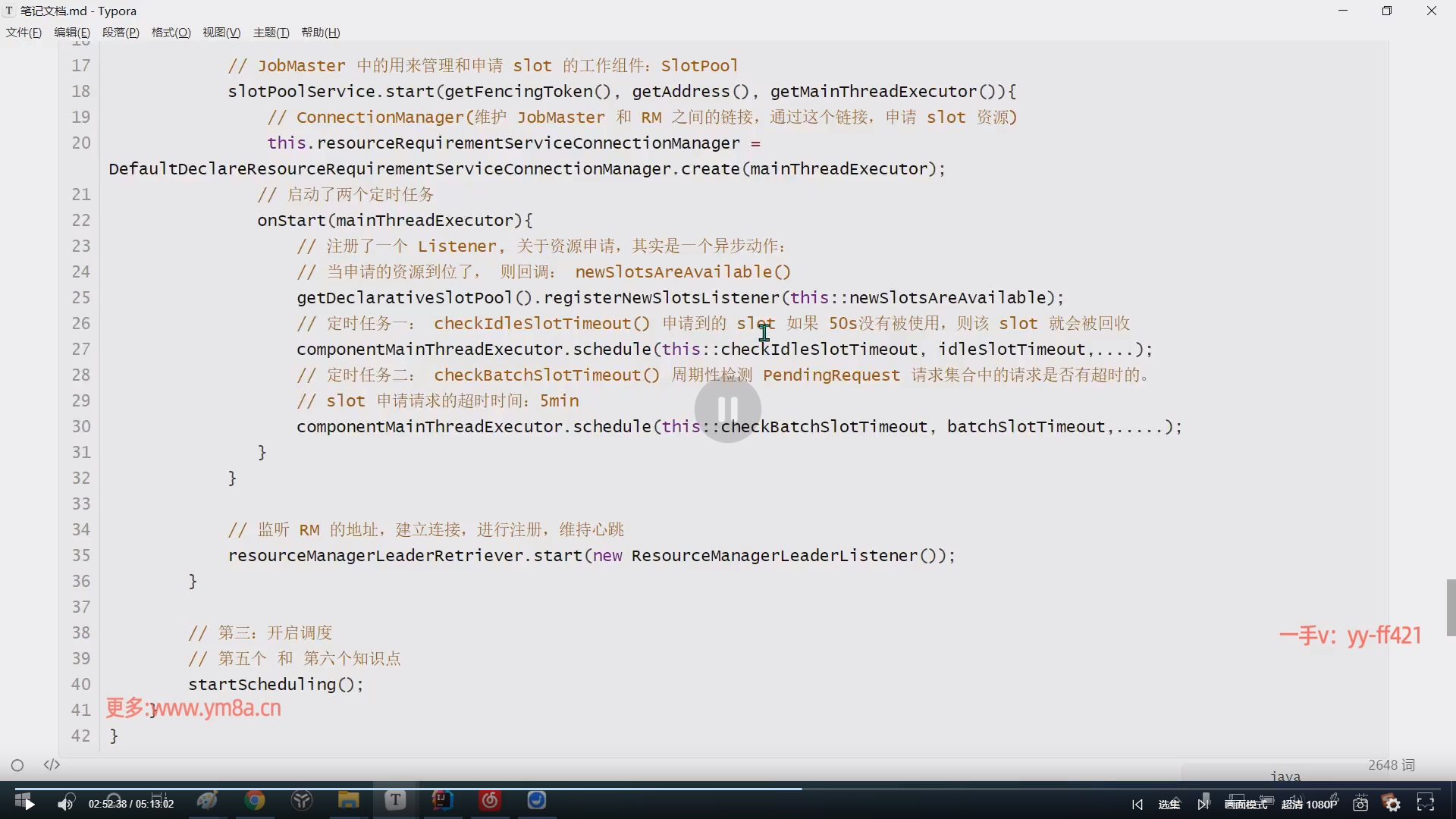
Task: Click the player screenshot camera icon
Action: 1360,804
